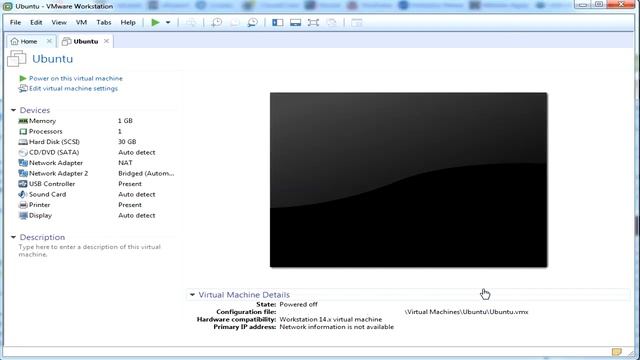The image size is (640, 360).
Task: Click the Sound Card icon
Action: (23, 195)
